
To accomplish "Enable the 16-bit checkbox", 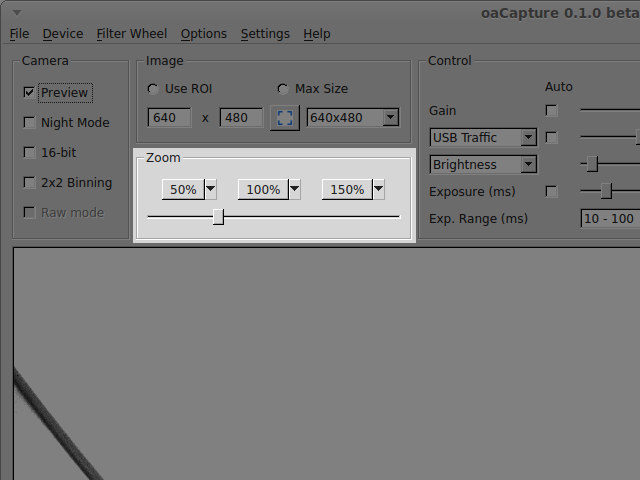I will [29, 153].
